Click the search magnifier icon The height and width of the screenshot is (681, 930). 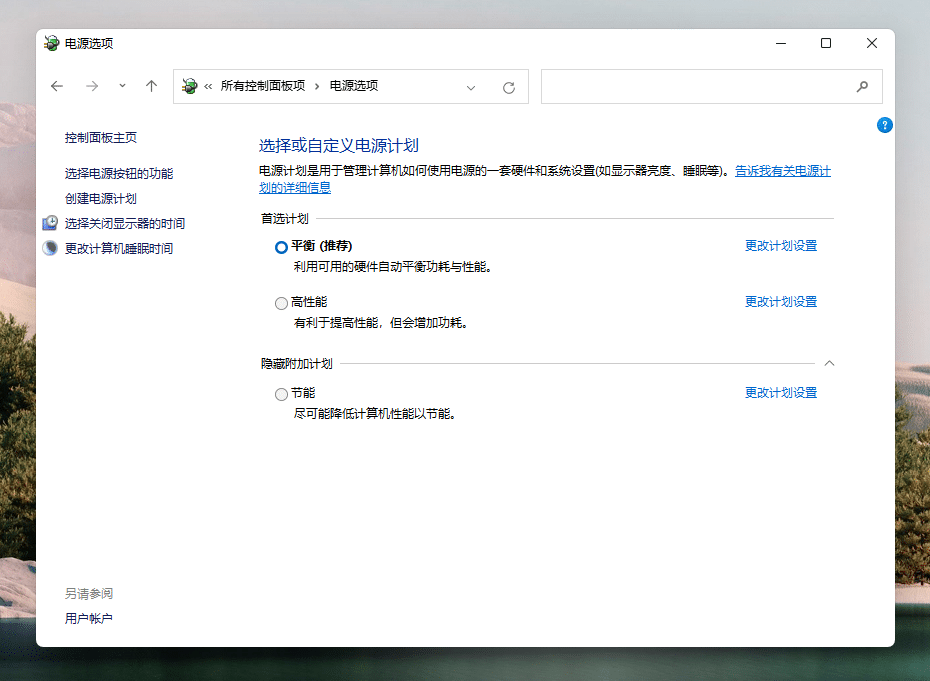[x=862, y=86]
